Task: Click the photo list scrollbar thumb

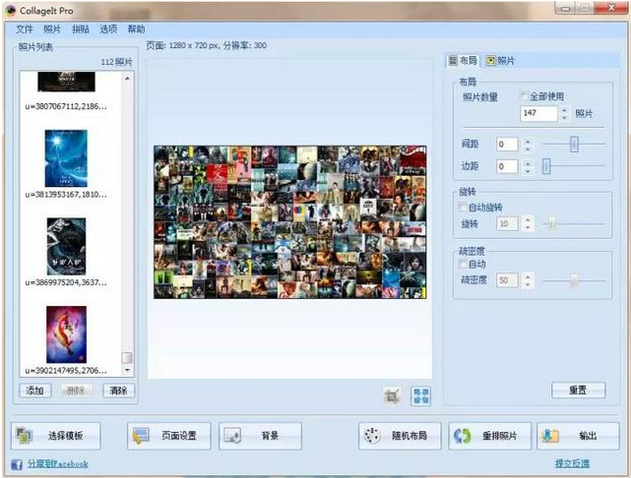Action: coord(127,358)
